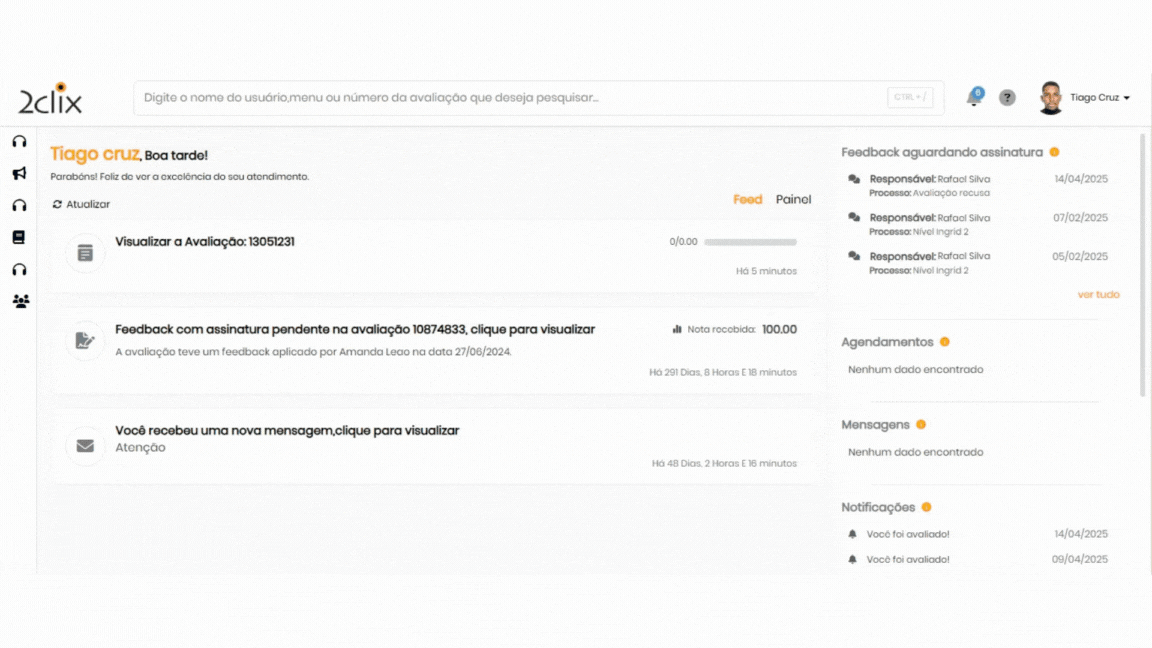Open feedback with process Avaliação recusa dated 14/04/2025

[930, 185]
